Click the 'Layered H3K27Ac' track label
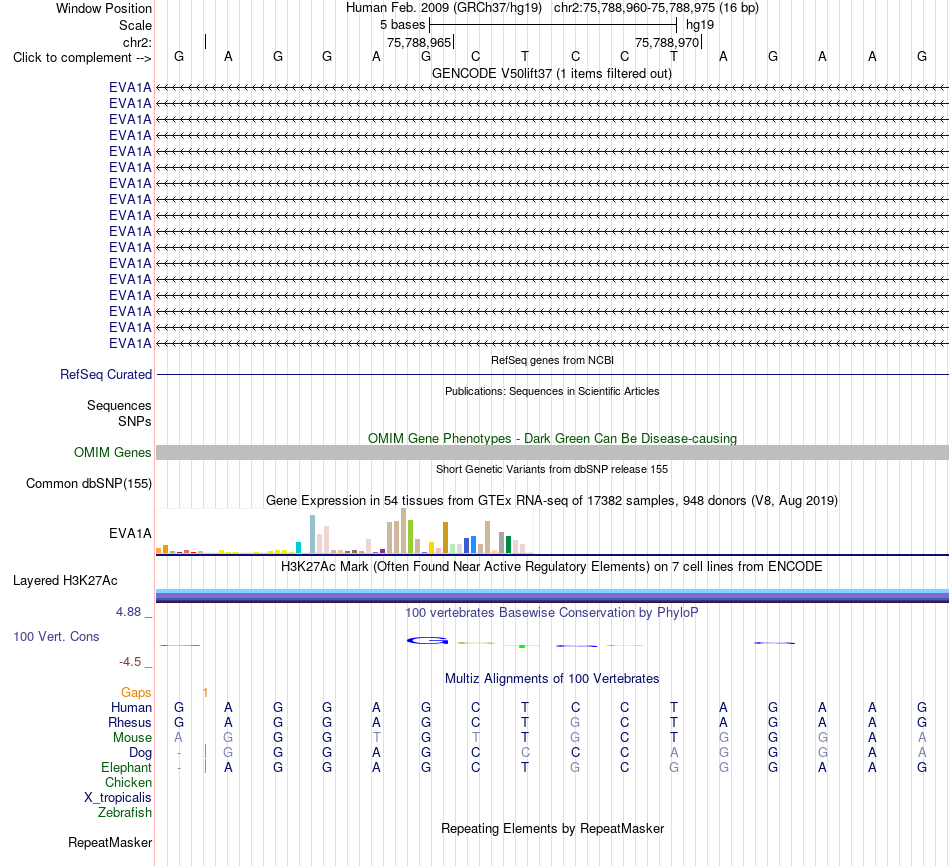The width and height of the screenshot is (950, 866). [x=65, y=581]
